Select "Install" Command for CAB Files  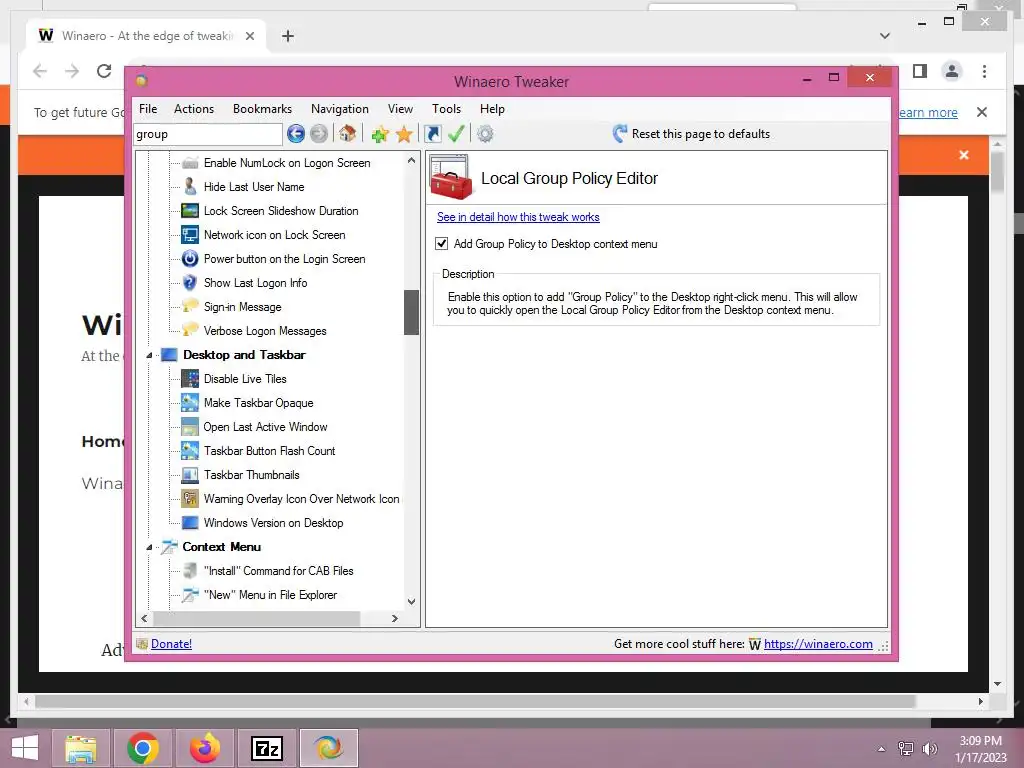coord(278,571)
